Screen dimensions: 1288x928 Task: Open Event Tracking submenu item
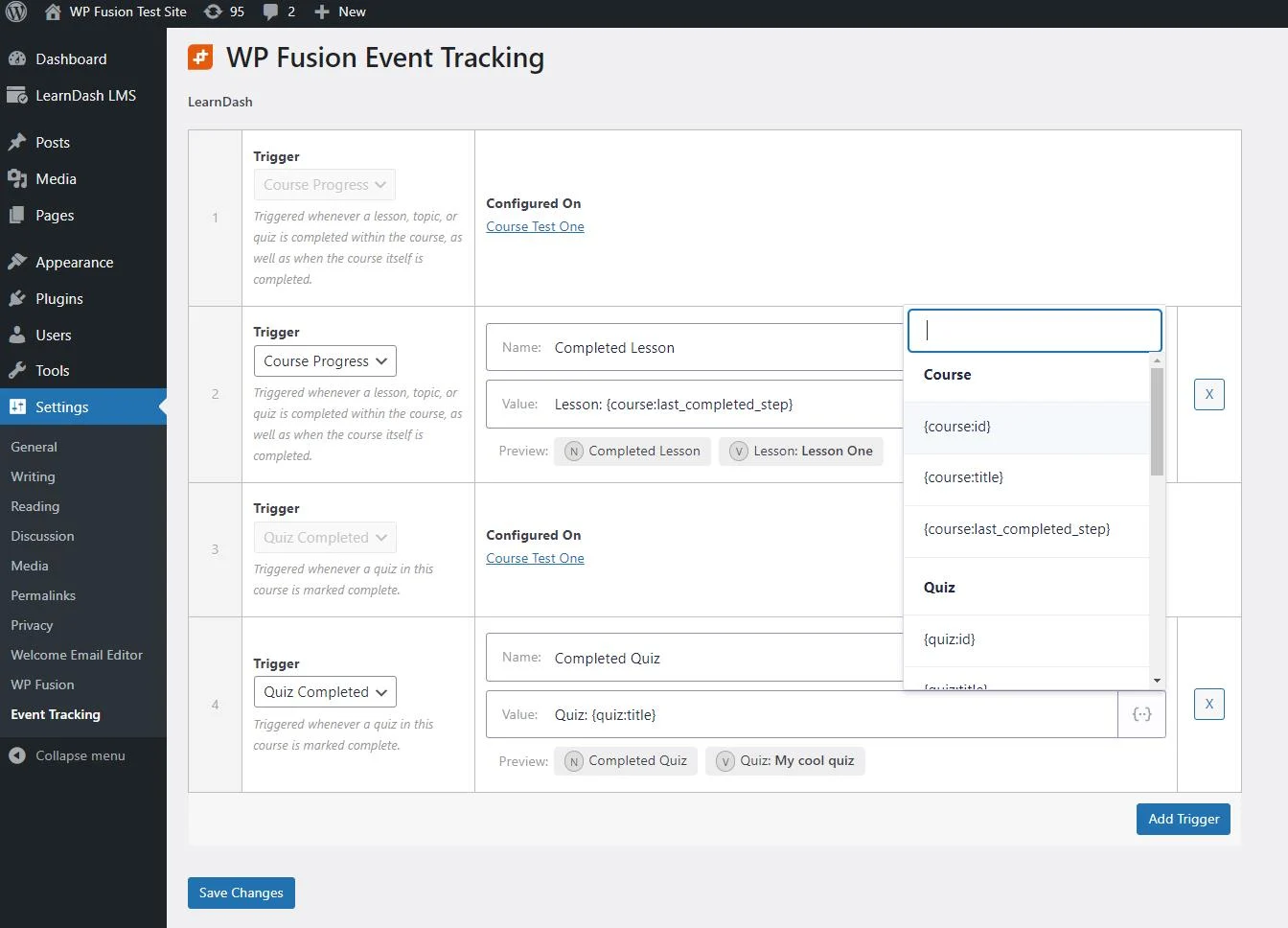pyautogui.click(x=56, y=714)
